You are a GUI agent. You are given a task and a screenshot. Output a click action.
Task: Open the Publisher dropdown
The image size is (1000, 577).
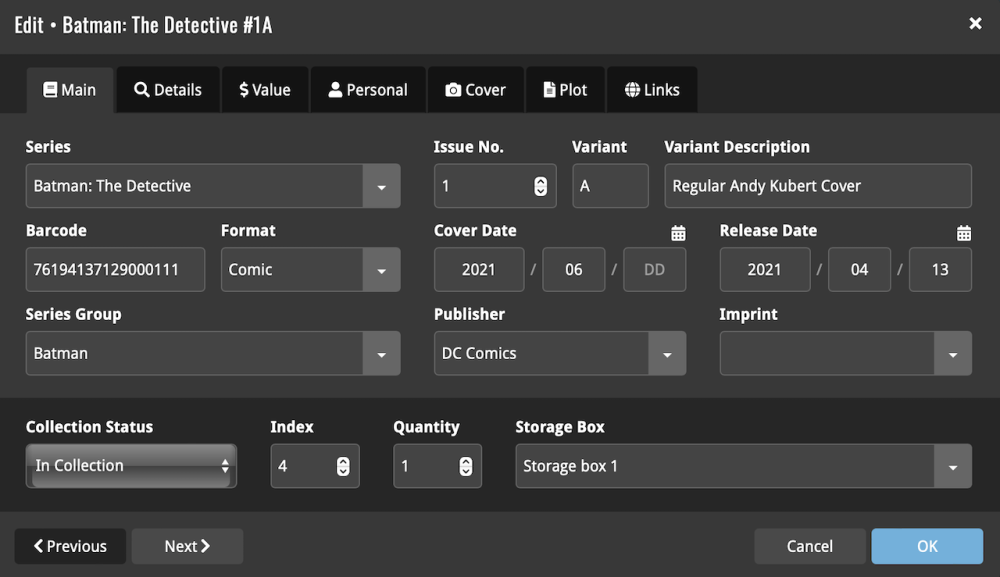pyautogui.click(x=668, y=353)
